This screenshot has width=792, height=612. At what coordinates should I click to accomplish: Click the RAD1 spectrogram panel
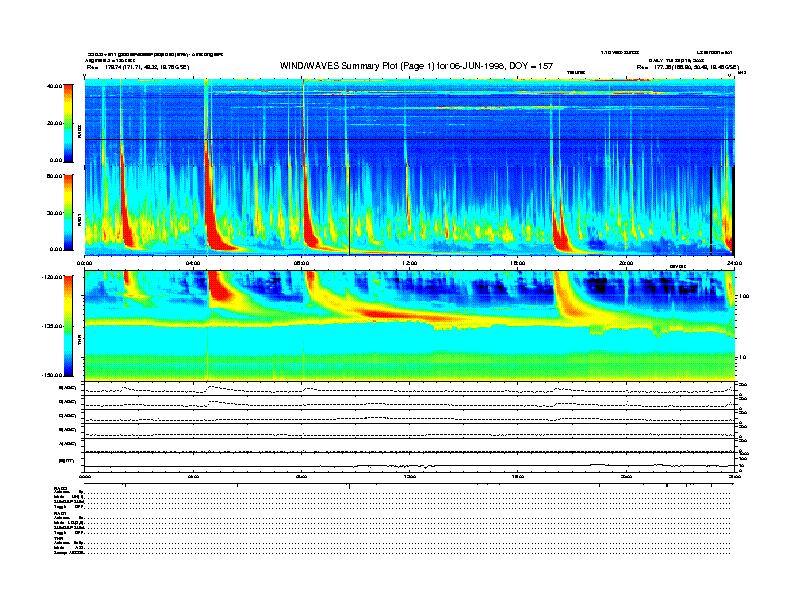(x=410, y=211)
